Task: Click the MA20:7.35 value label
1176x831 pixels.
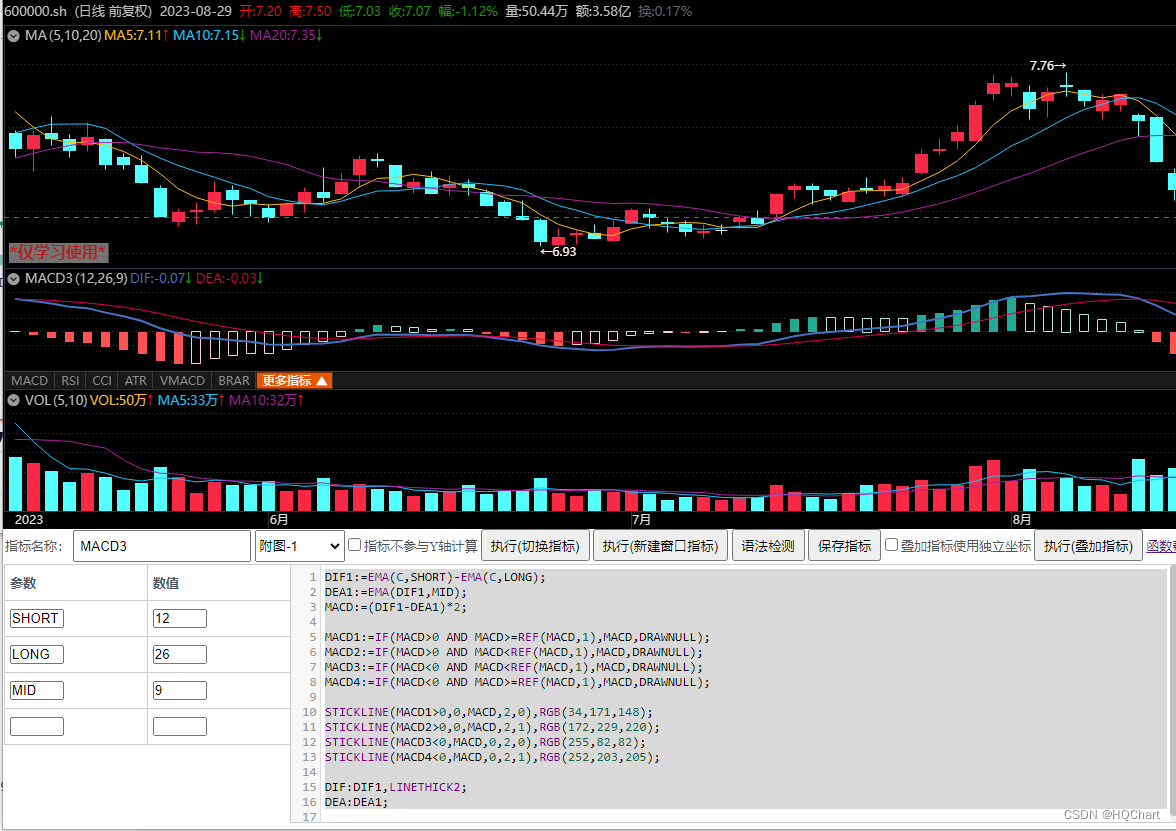Action: pyautogui.click(x=286, y=35)
